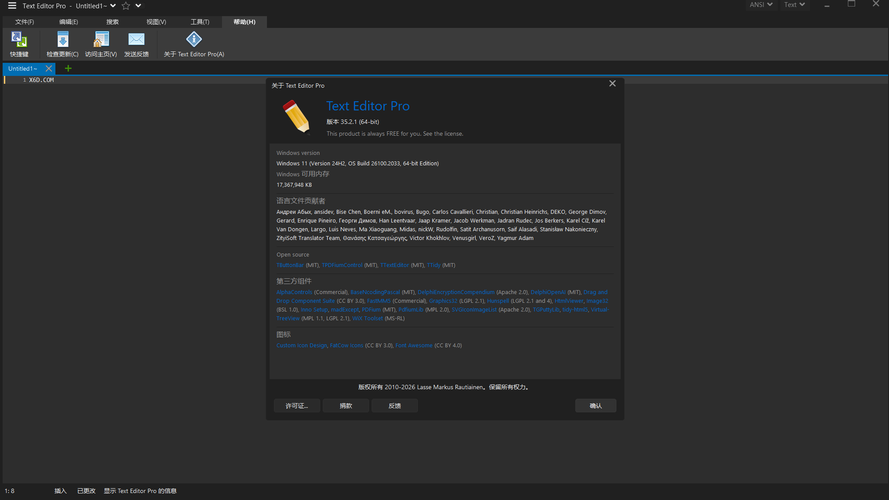Open the Font Awesome link
The height and width of the screenshot is (500, 889).
coord(414,345)
